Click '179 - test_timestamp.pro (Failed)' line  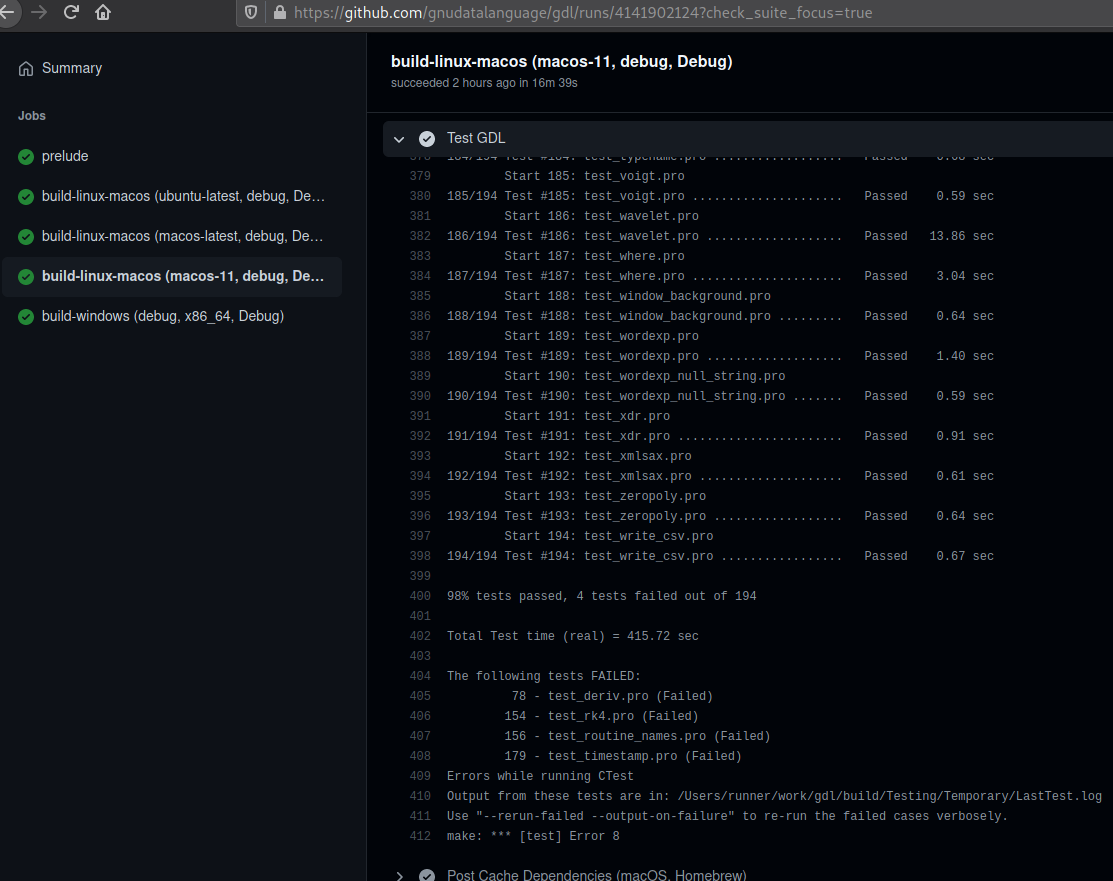[x=623, y=756]
